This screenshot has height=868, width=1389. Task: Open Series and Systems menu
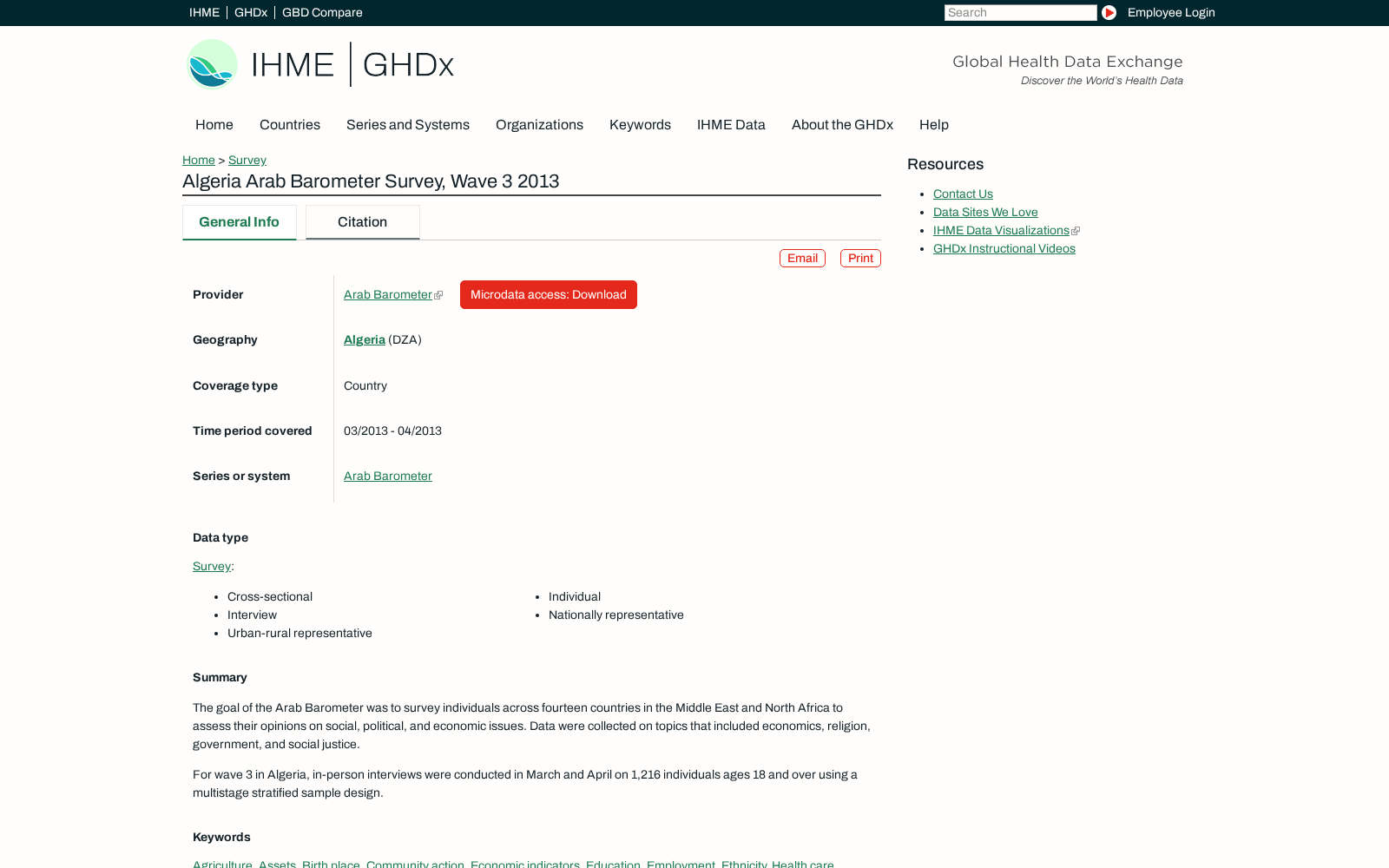[x=408, y=125]
